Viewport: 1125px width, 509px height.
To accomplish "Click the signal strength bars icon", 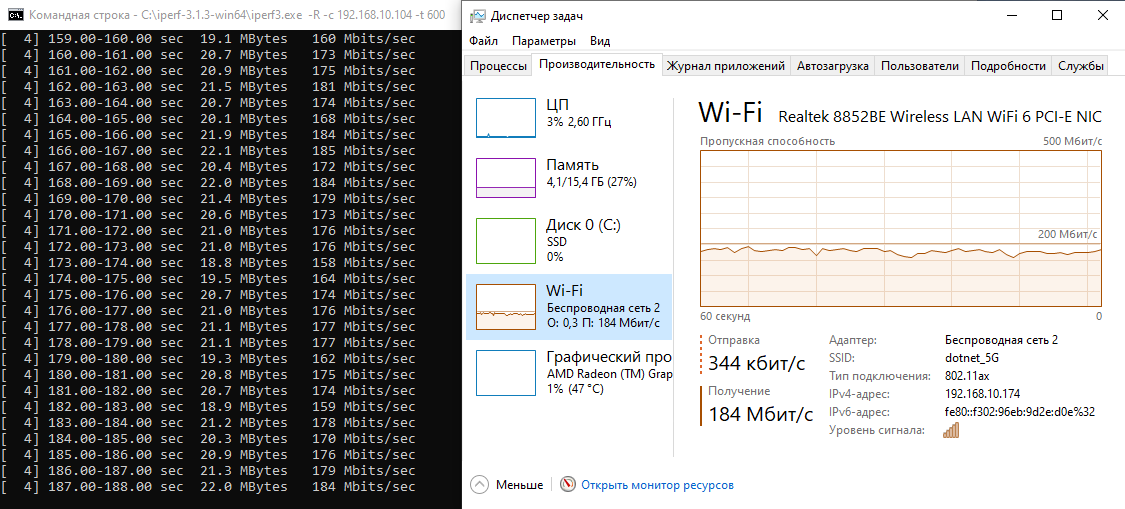I will point(951,430).
